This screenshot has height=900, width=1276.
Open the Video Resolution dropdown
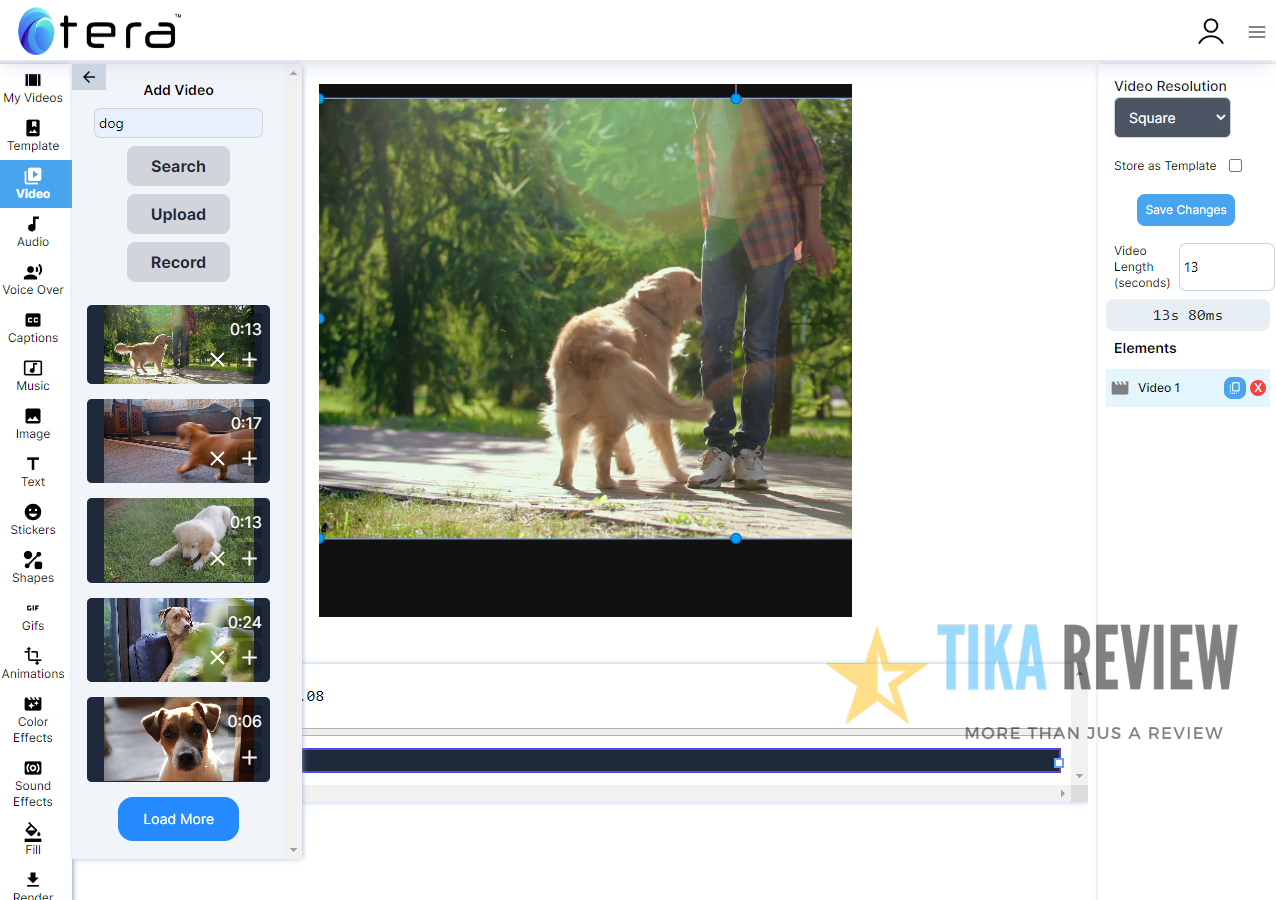coord(1172,117)
